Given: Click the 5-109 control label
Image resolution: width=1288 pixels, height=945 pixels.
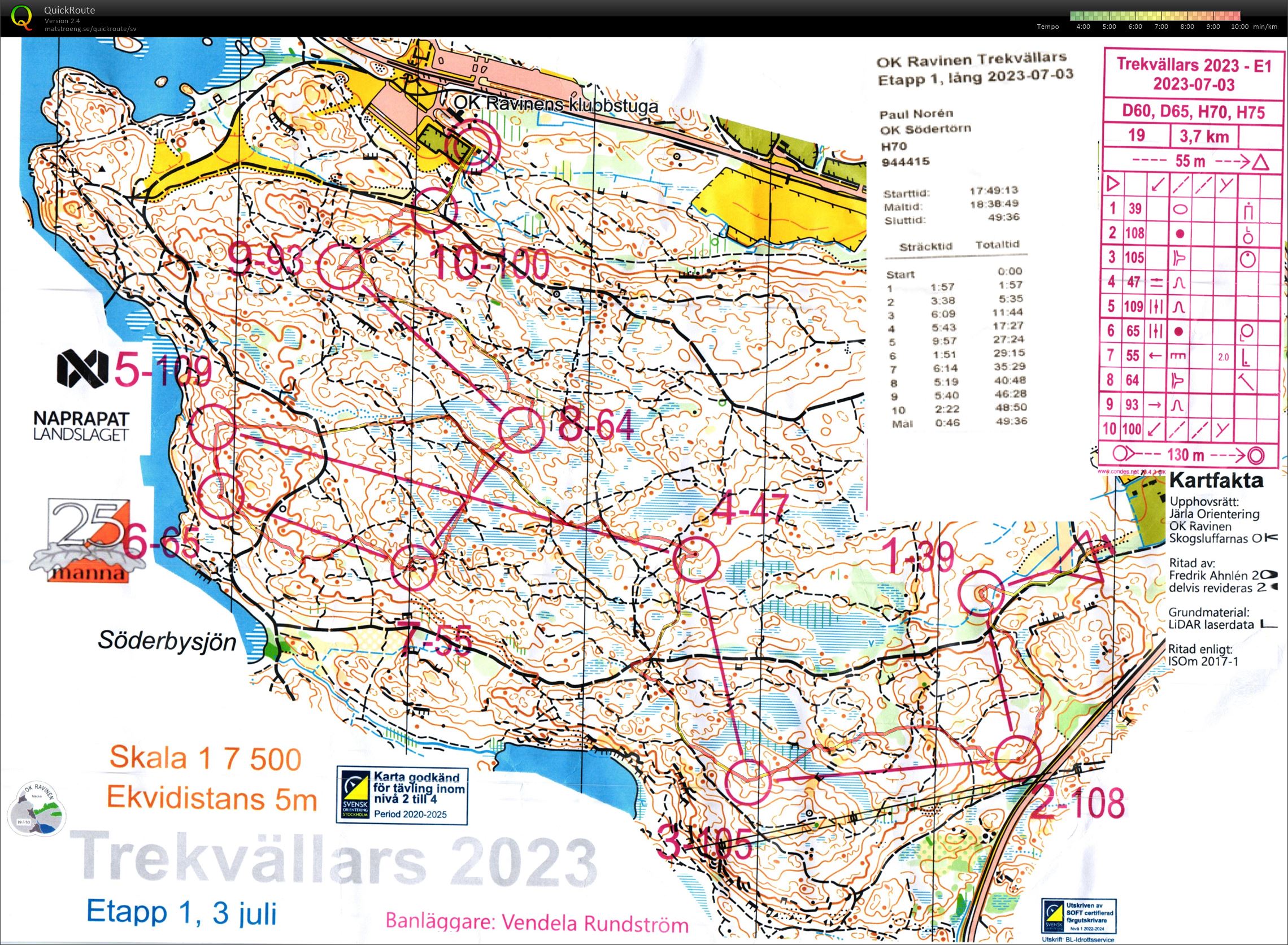Looking at the screenshot, I should coord(164,369).
